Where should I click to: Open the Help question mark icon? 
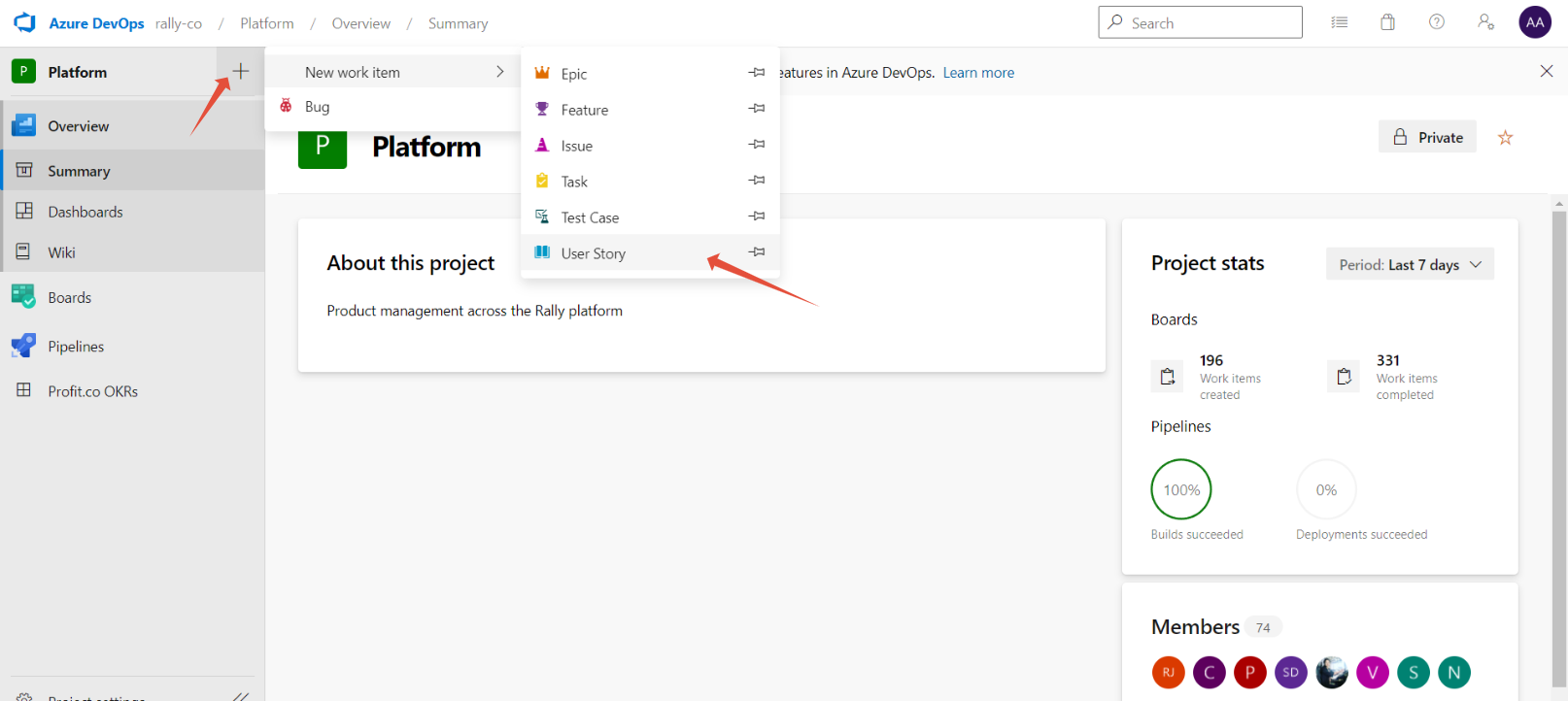tap(1436, 22)
